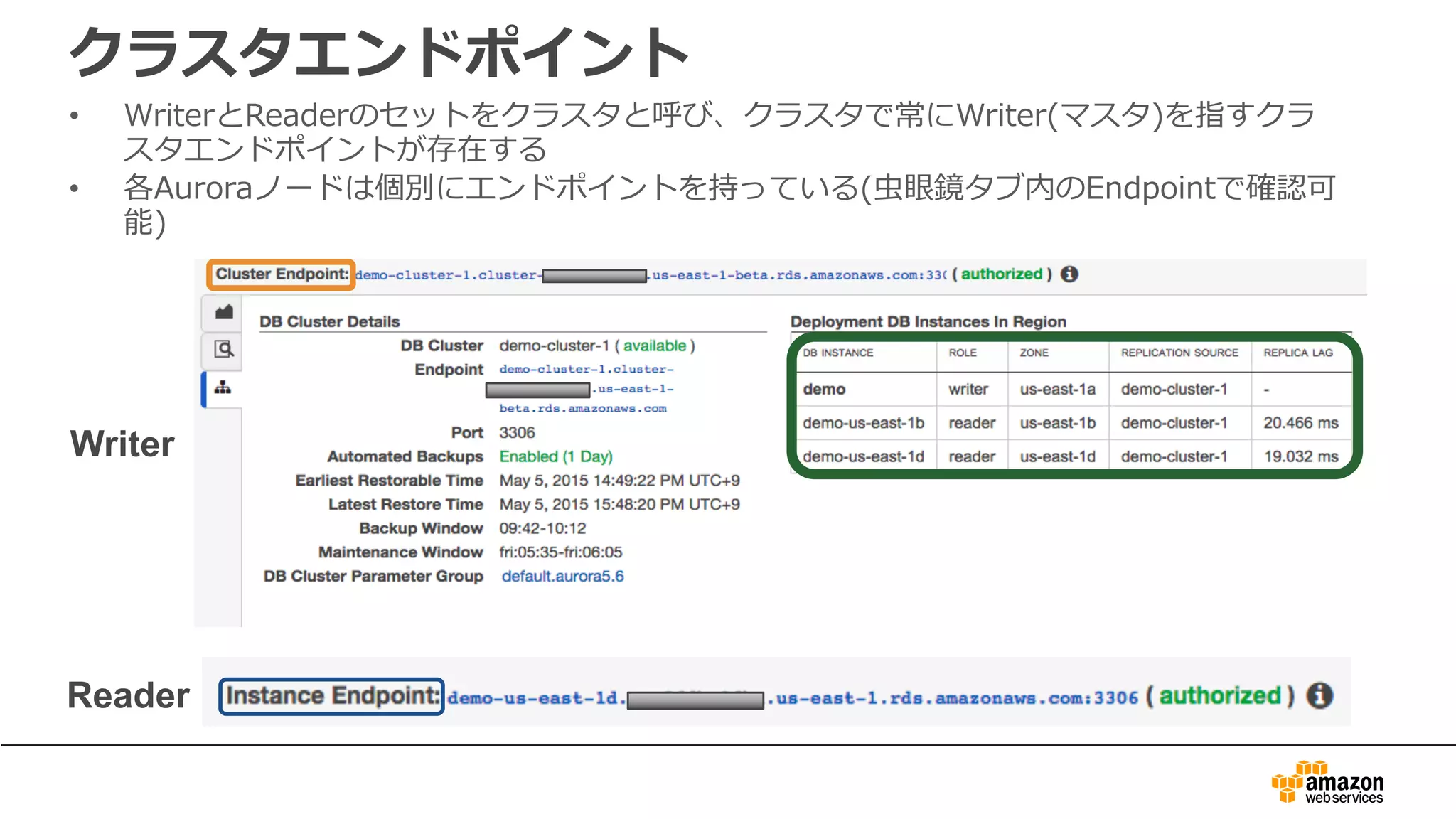
Task: Click the ZONE column header
Action: click(x=1034, y=353)
